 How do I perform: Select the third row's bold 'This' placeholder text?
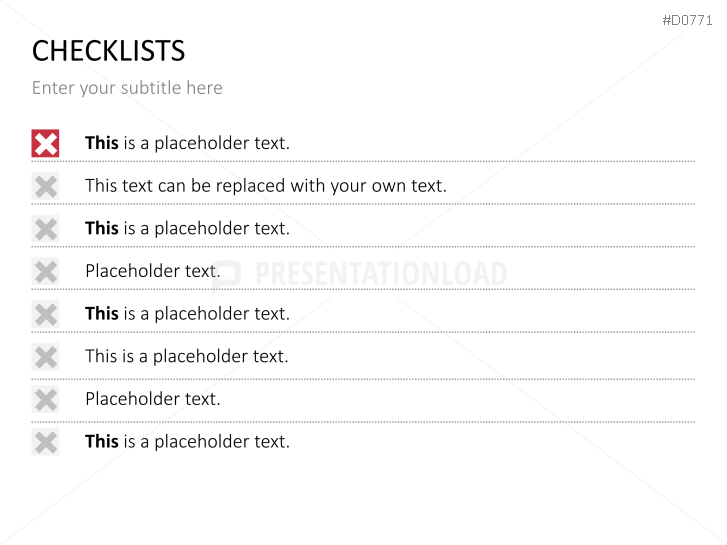click(x=187, y=229)
